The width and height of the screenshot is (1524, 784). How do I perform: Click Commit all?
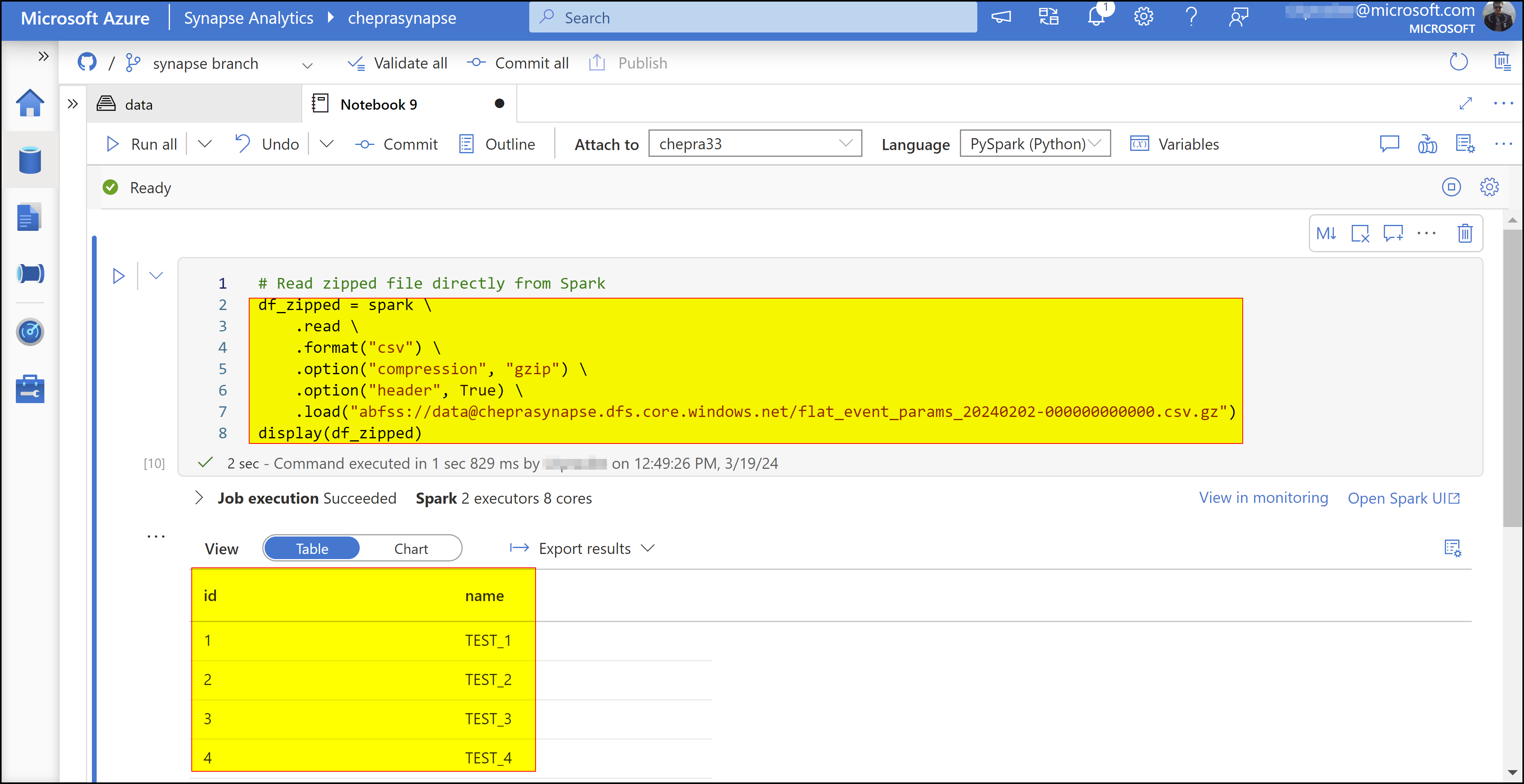point(518,63)
